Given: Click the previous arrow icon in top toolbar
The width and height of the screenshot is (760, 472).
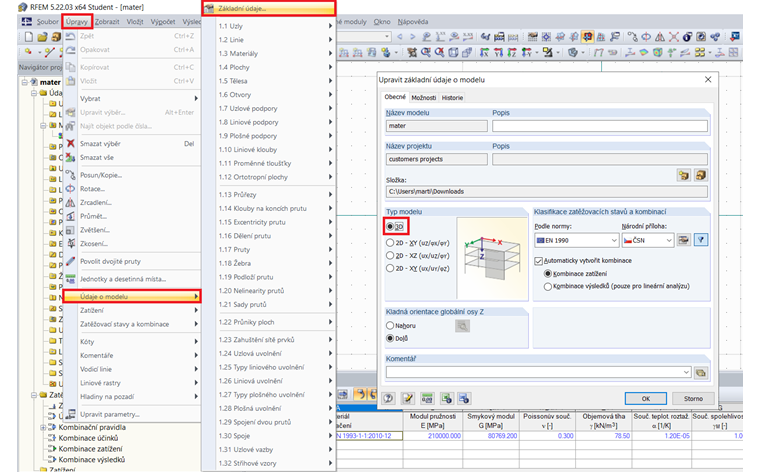Looking at the screenshot, I should point(399,37).
